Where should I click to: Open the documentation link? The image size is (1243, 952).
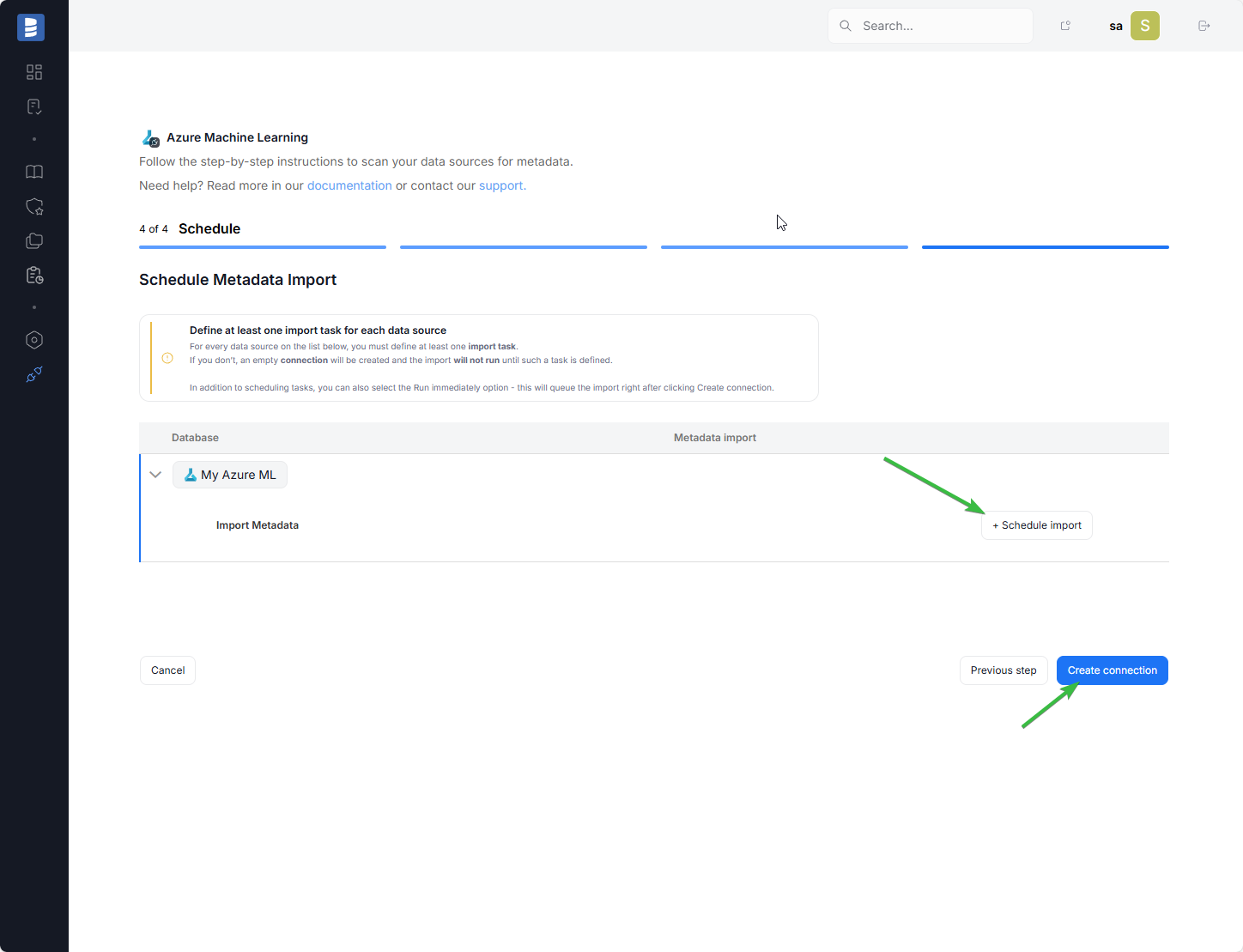click(x=349, y=185)
